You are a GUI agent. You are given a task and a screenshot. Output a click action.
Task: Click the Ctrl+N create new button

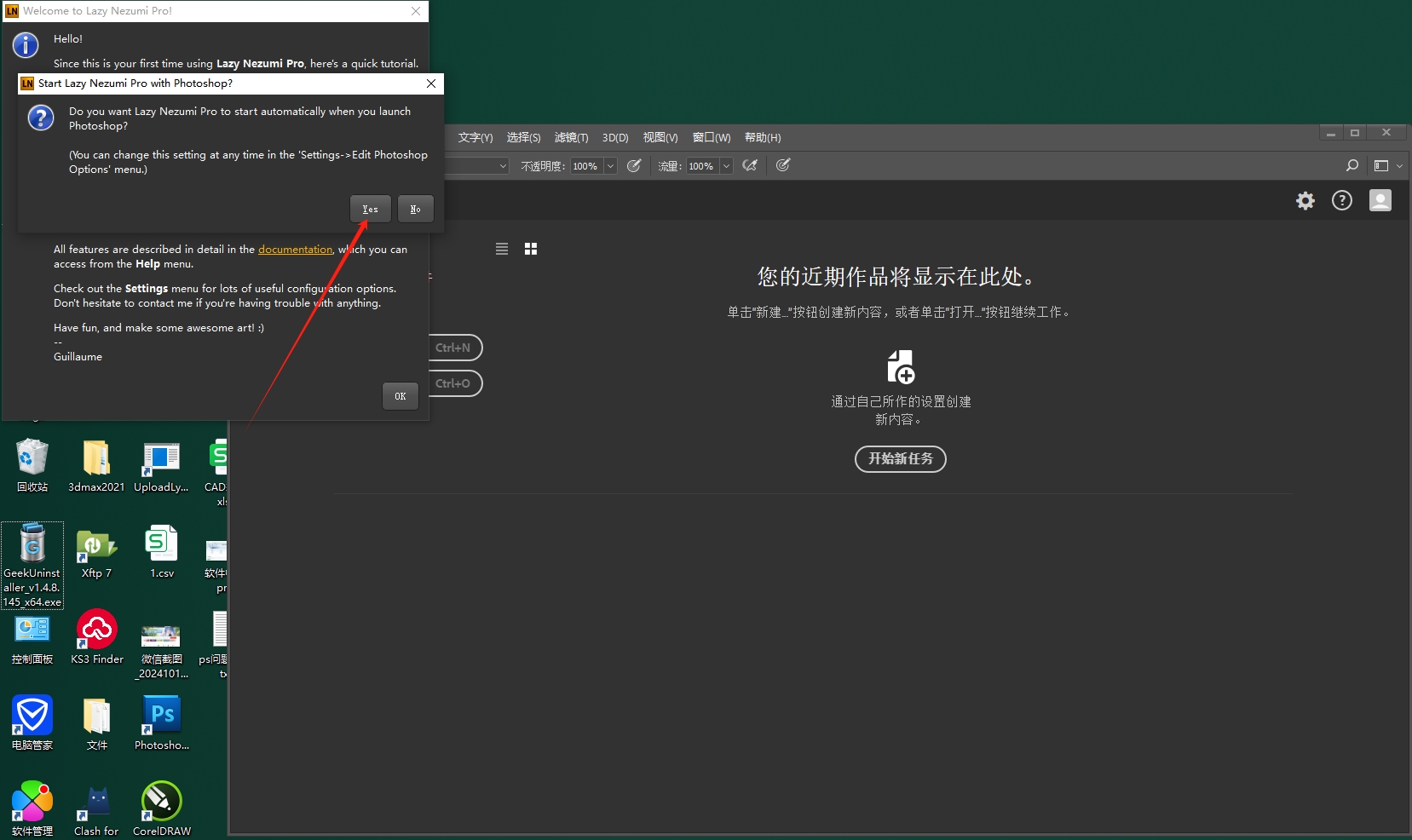tap(456, 348)
